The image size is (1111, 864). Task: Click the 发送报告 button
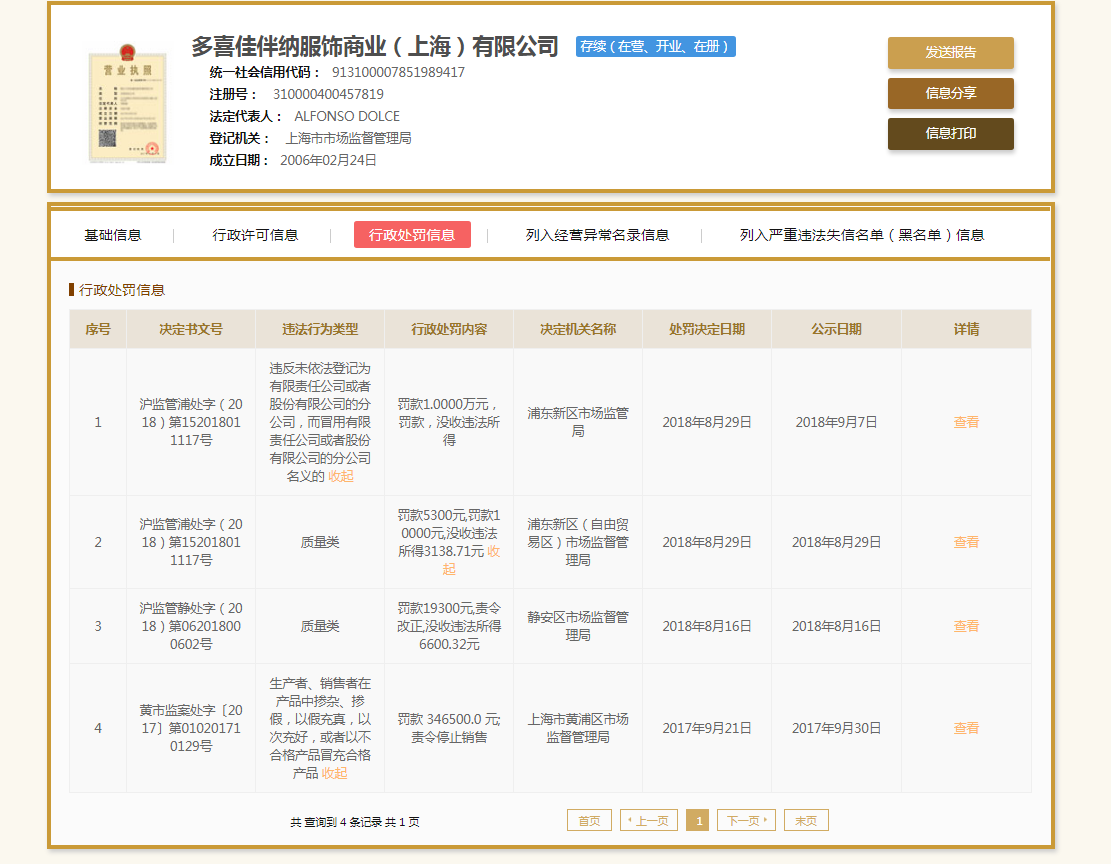950,52
